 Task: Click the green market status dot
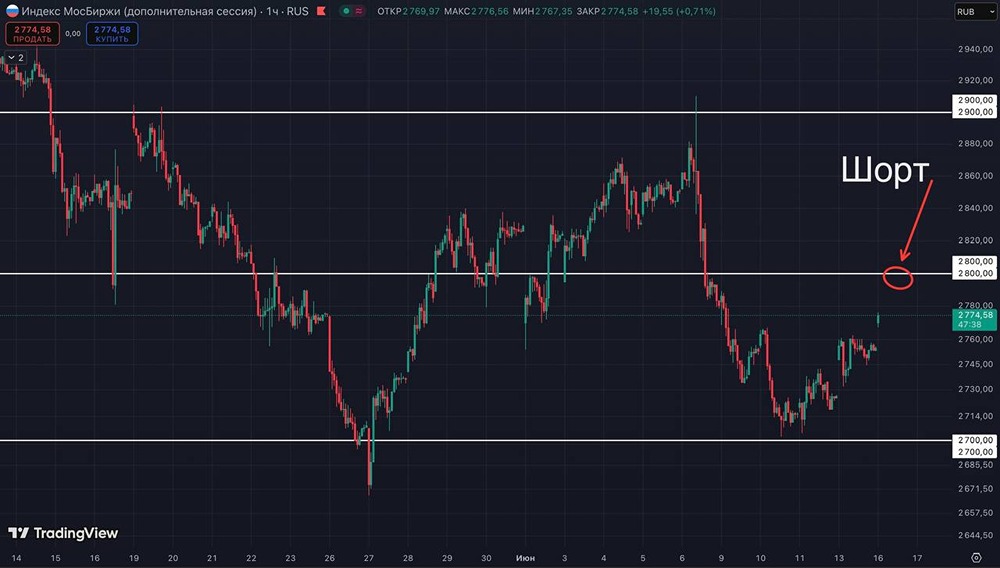(x=346, y=11)
